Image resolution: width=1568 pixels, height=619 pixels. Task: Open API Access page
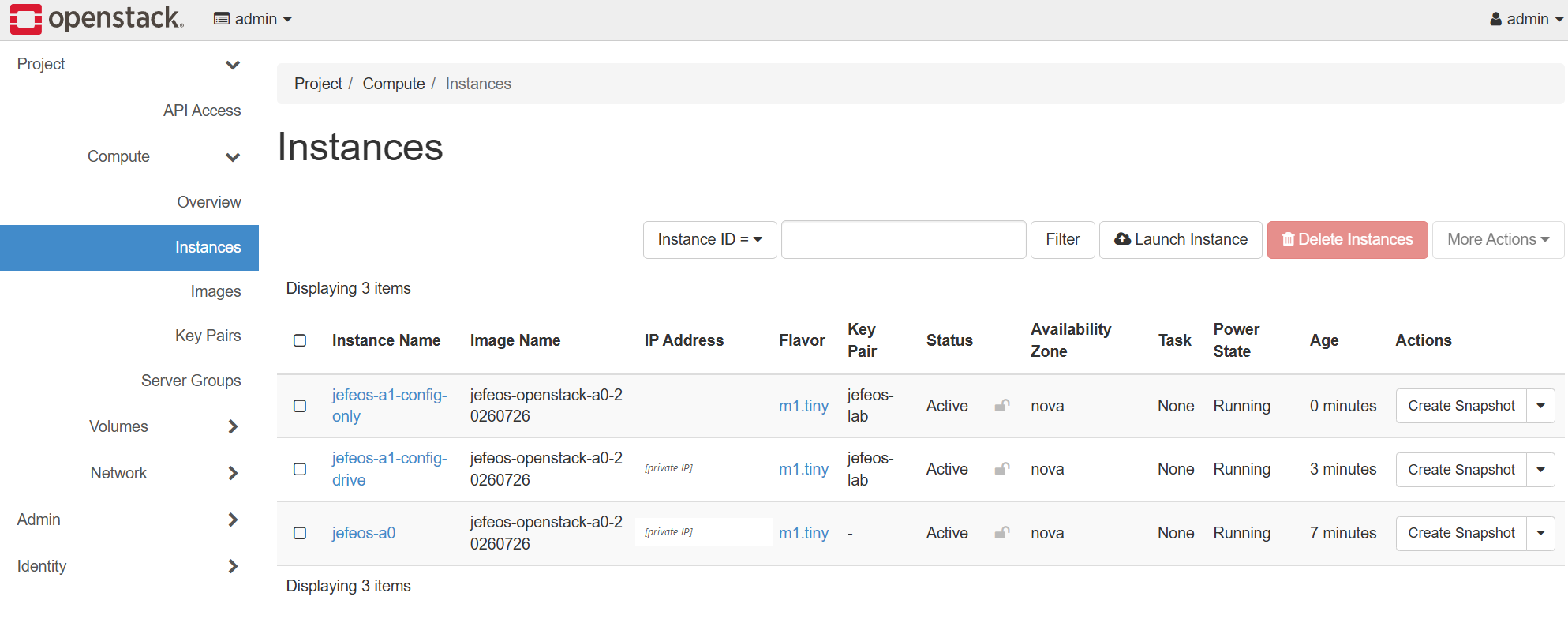point(202,111)
